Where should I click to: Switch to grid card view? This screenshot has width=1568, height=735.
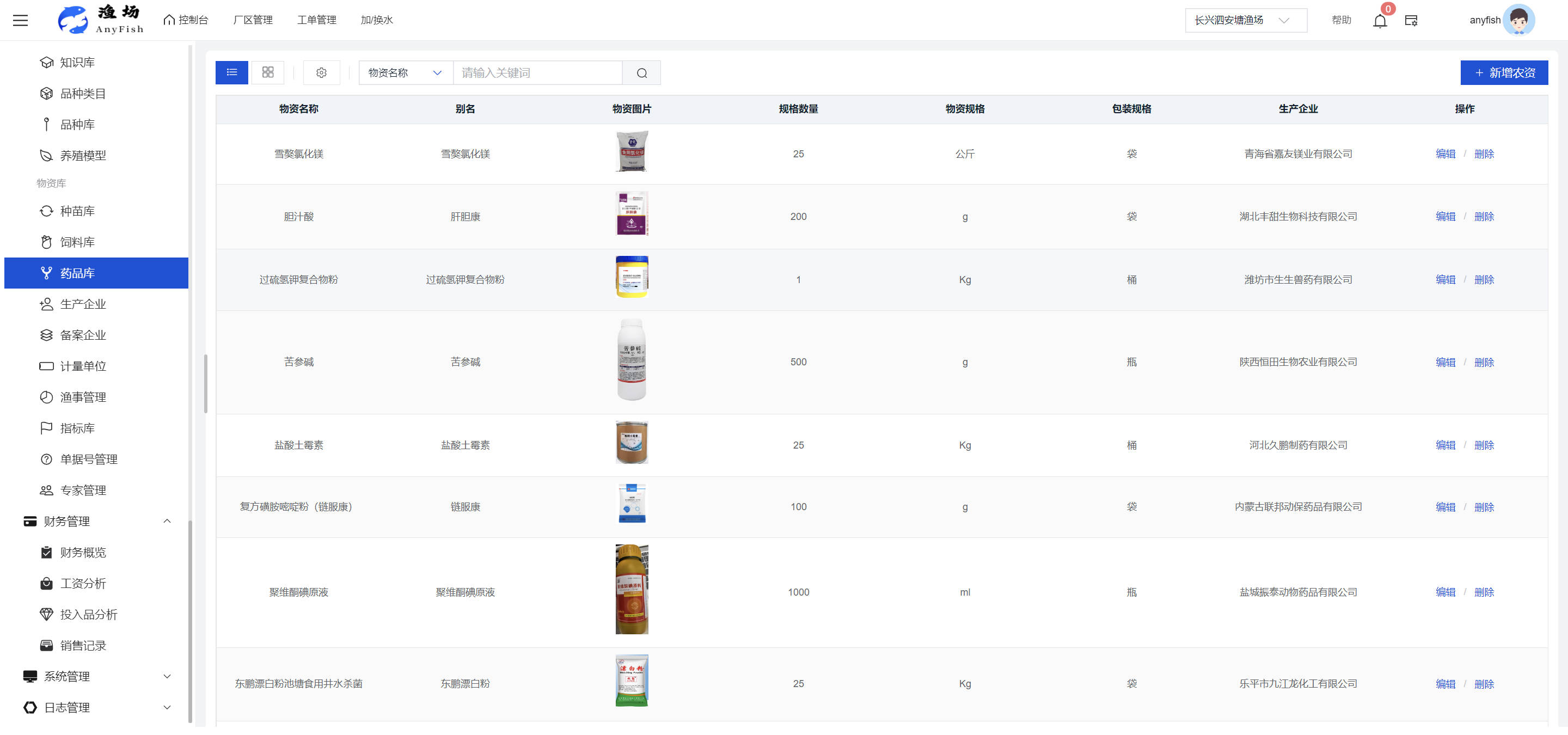tap(268, 72)
